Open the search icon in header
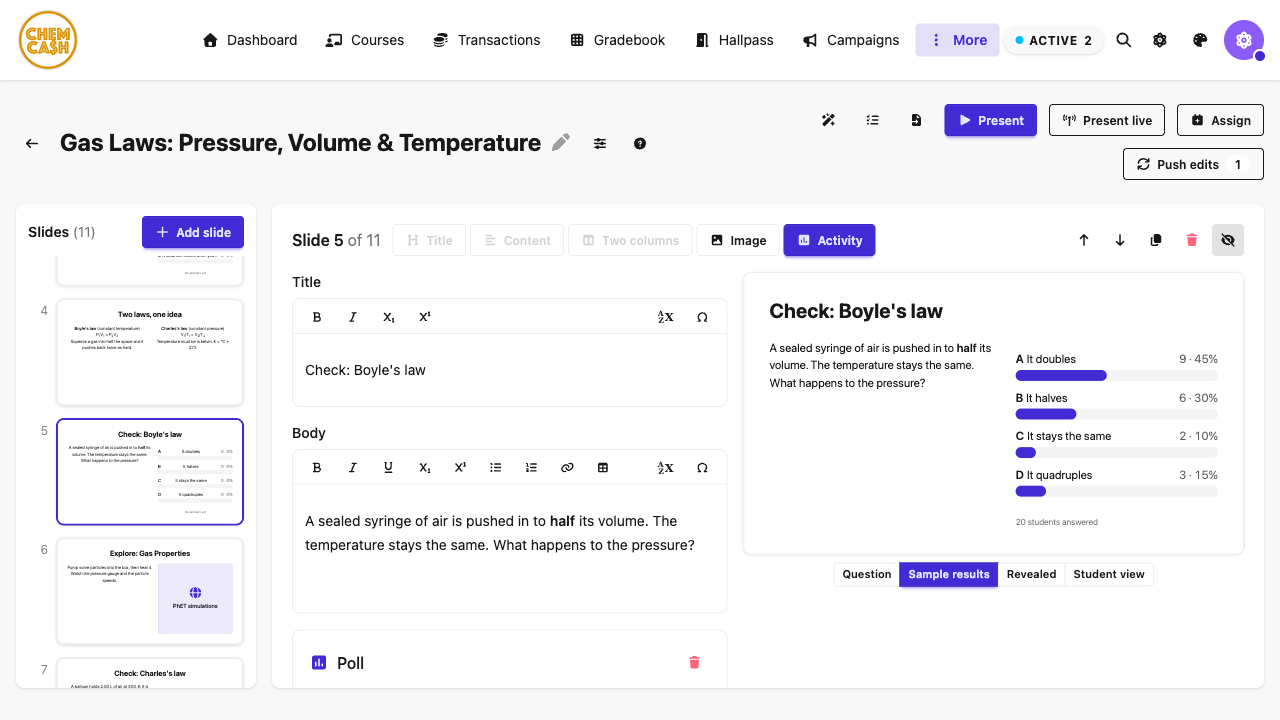 point(1124,40)
